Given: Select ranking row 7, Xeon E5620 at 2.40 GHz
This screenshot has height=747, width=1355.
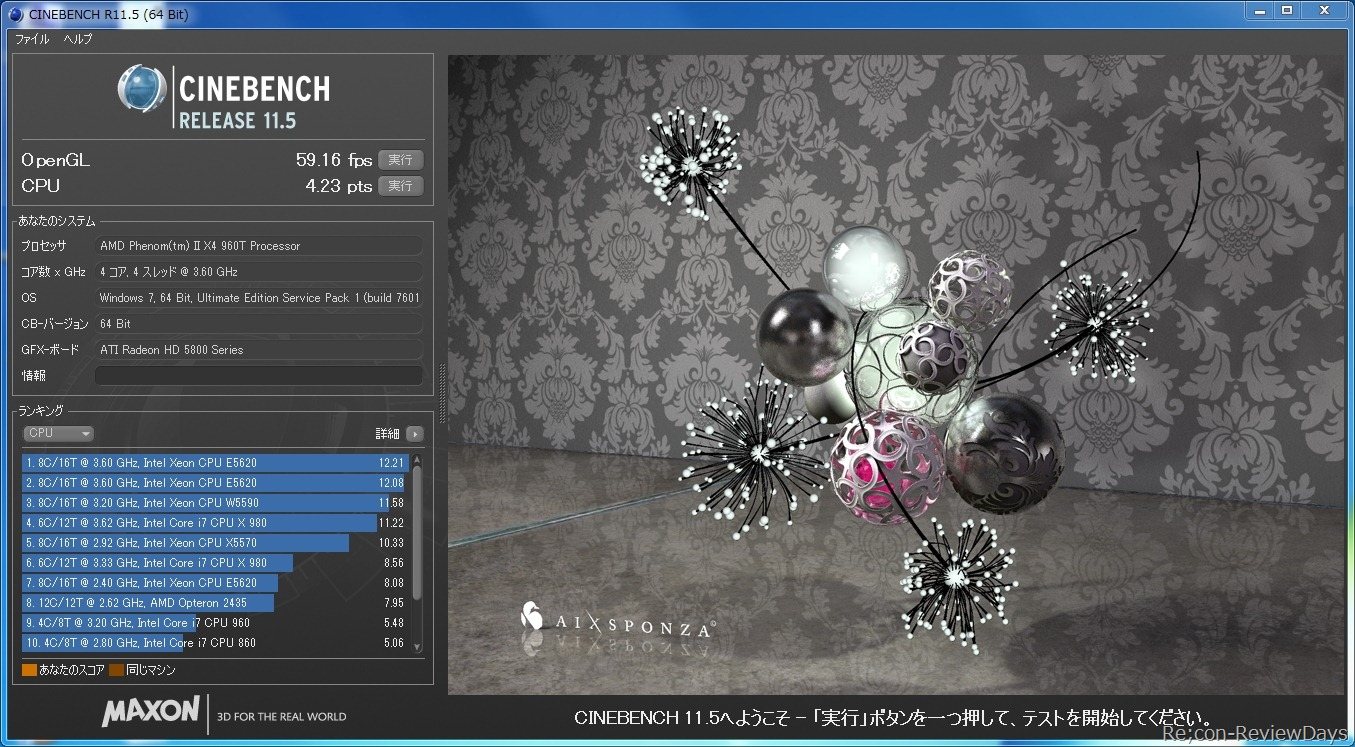Looking at the screenshot, I should (215, 583).
